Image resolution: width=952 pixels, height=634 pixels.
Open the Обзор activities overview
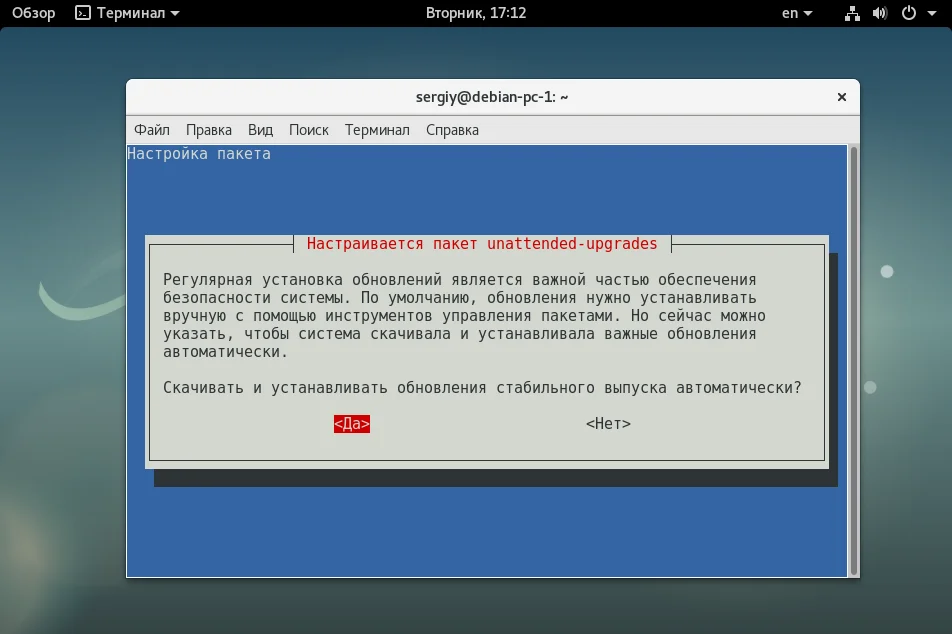pos(33,13)
